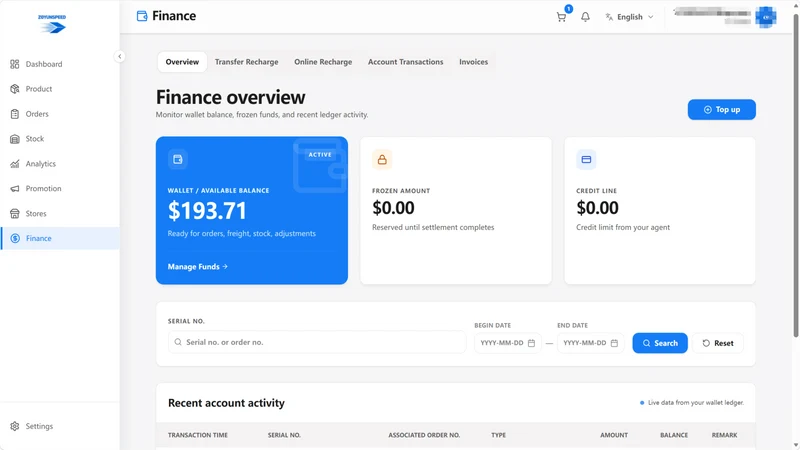Click the Stock sidebar icon
This screenshot has height=450, width=800.
[15, 139]
